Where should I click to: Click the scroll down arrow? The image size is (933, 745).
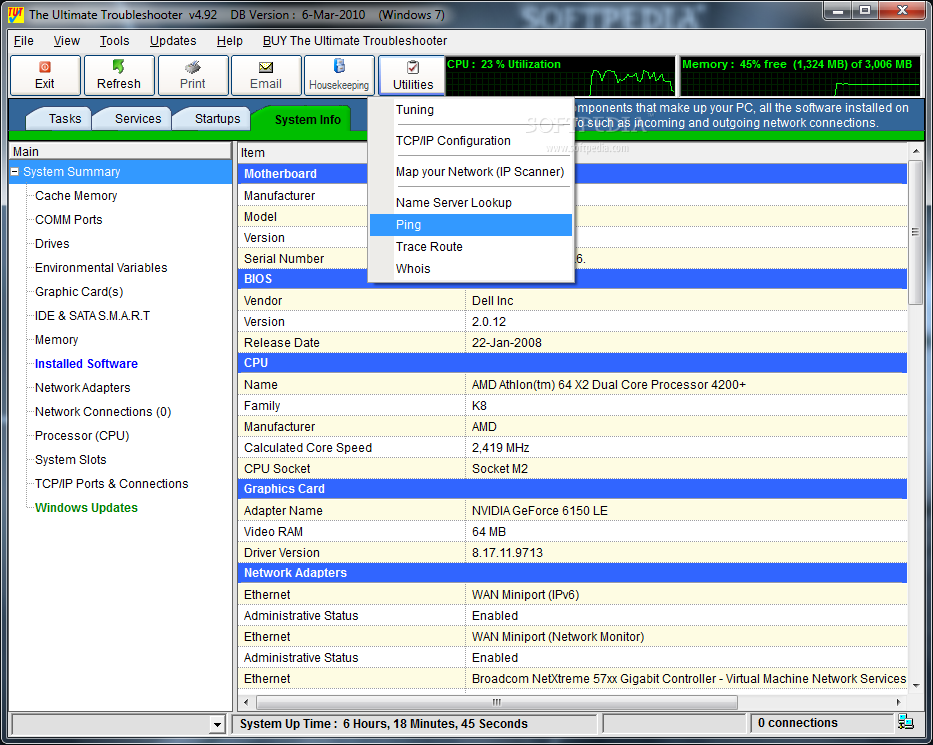915,685
